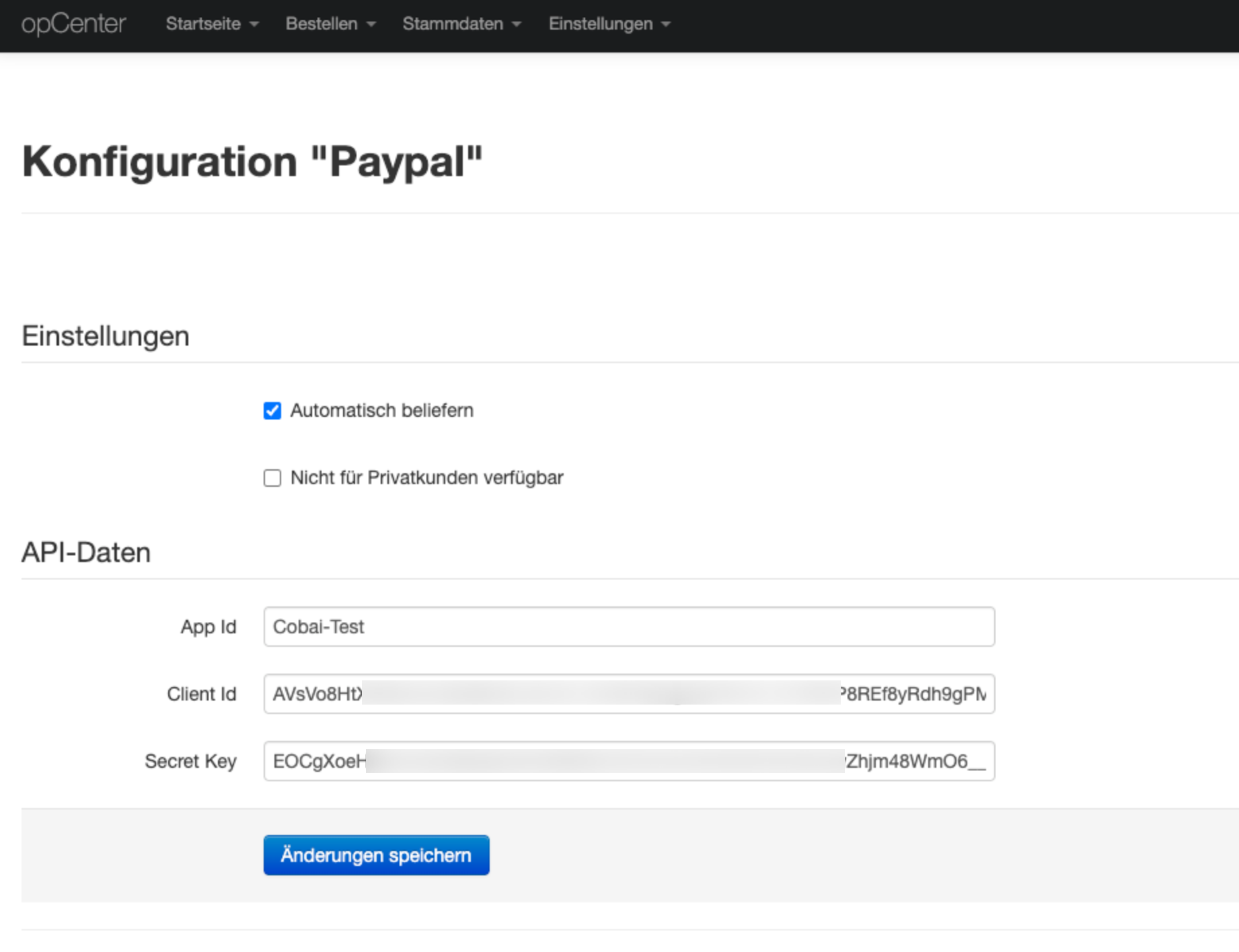Screen dimensions: 1239x952
Task: Click the Secret Key label
Action: [x=190, y=761]
